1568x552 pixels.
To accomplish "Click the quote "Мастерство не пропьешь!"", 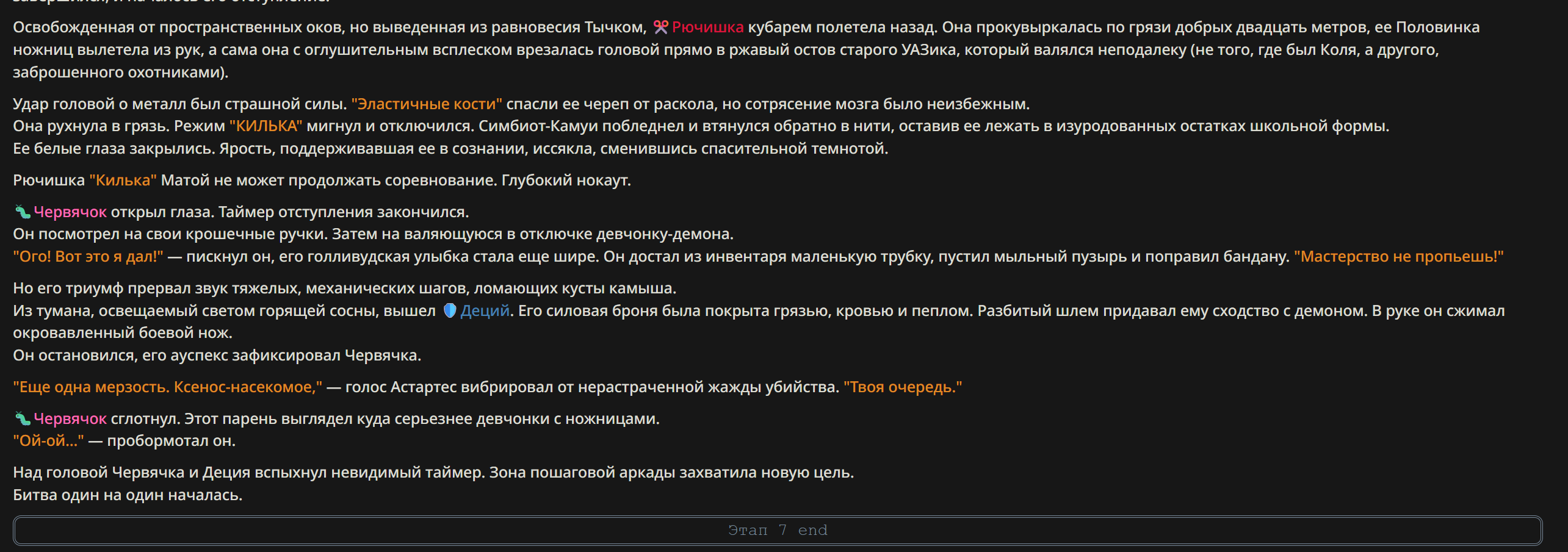I will click(1398, 257).
